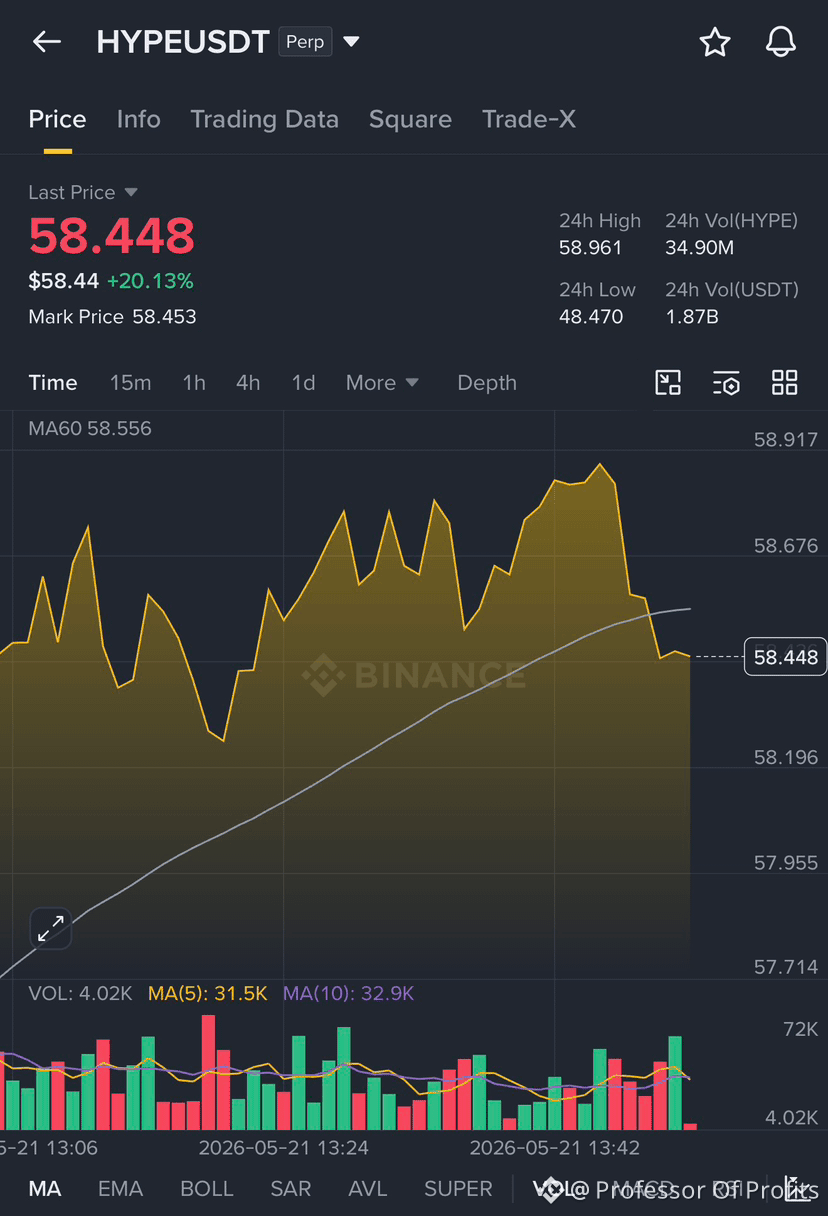Tap the 72K volume axis label
Image resolution: width=828 pixels, height=1216 pixels.
(801, 1029)
